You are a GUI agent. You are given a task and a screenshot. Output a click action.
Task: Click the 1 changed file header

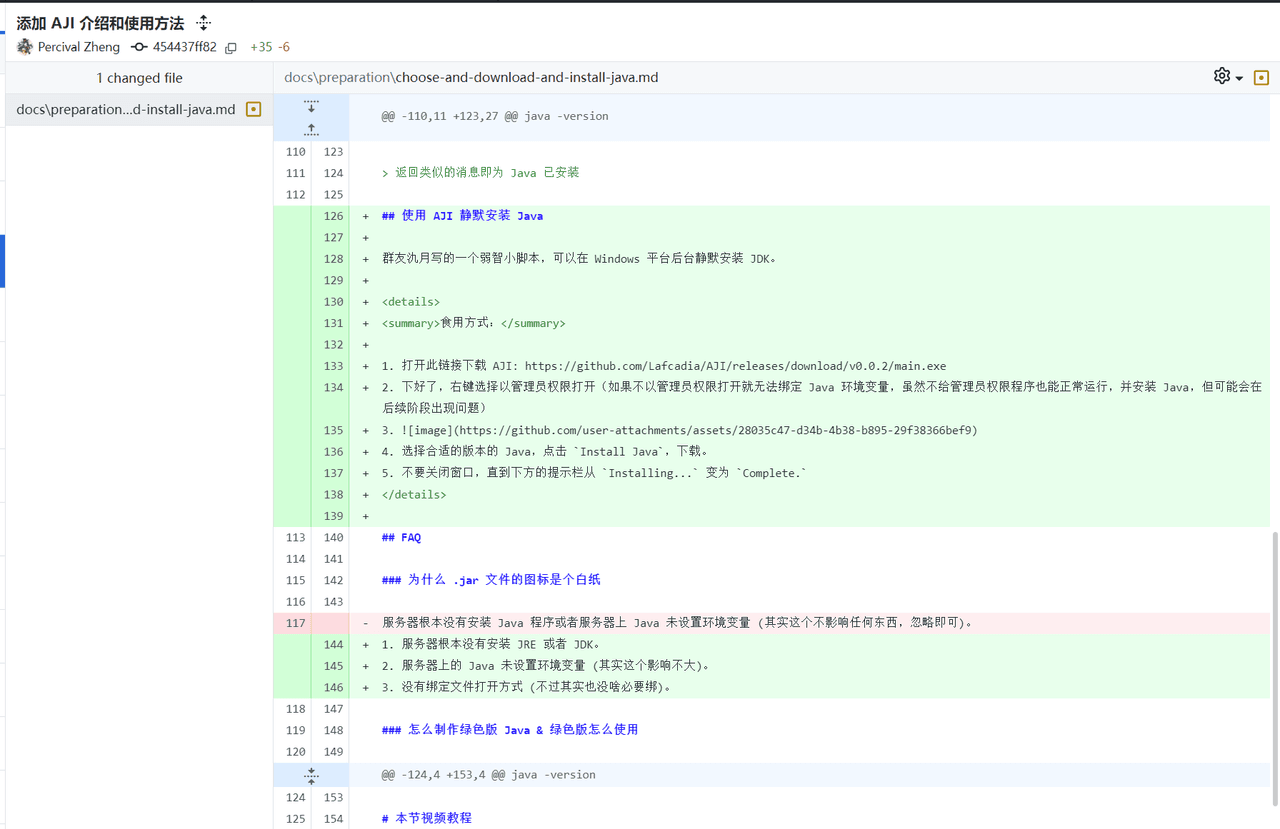(139, 77)
